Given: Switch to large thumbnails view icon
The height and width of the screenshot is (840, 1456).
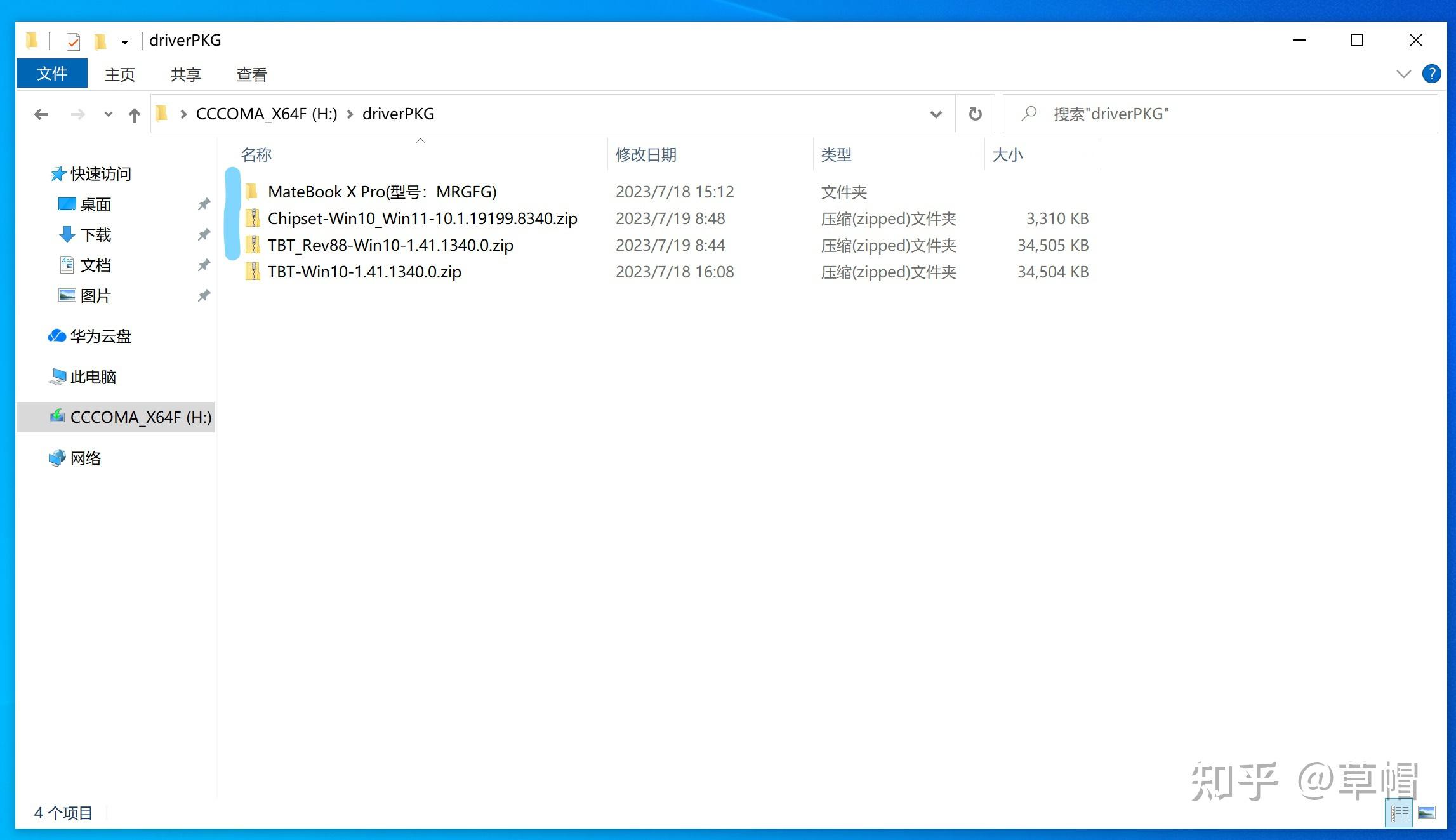Looking at the screenshot, I should coord(1426,813).
